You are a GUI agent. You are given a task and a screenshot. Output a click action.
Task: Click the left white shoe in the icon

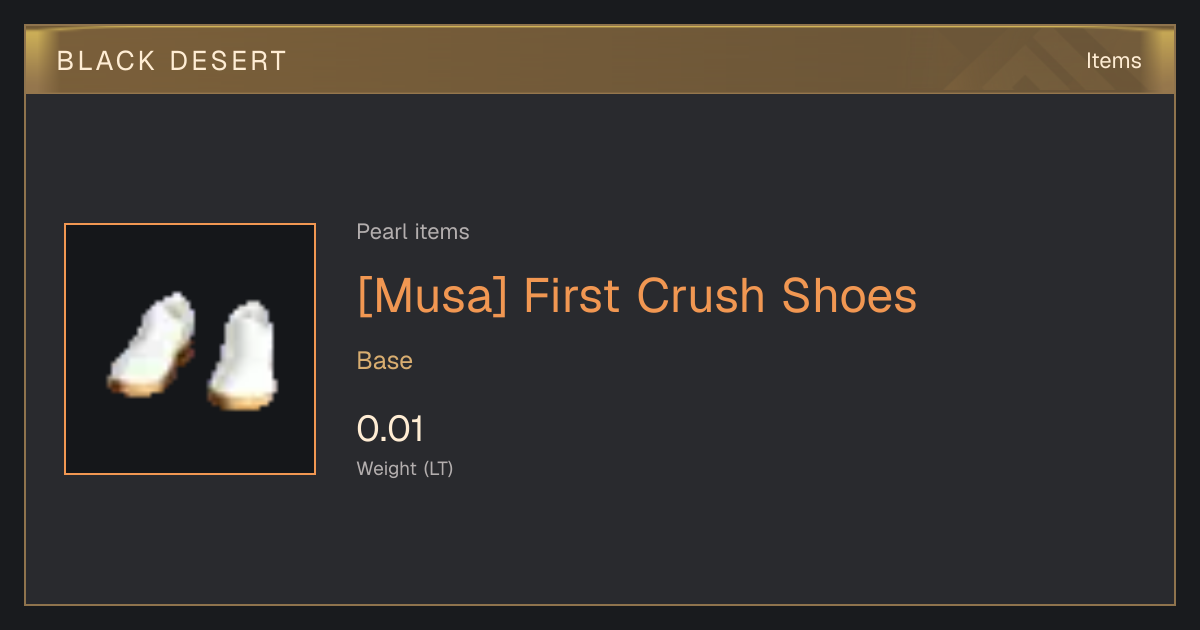pos(150,343)
